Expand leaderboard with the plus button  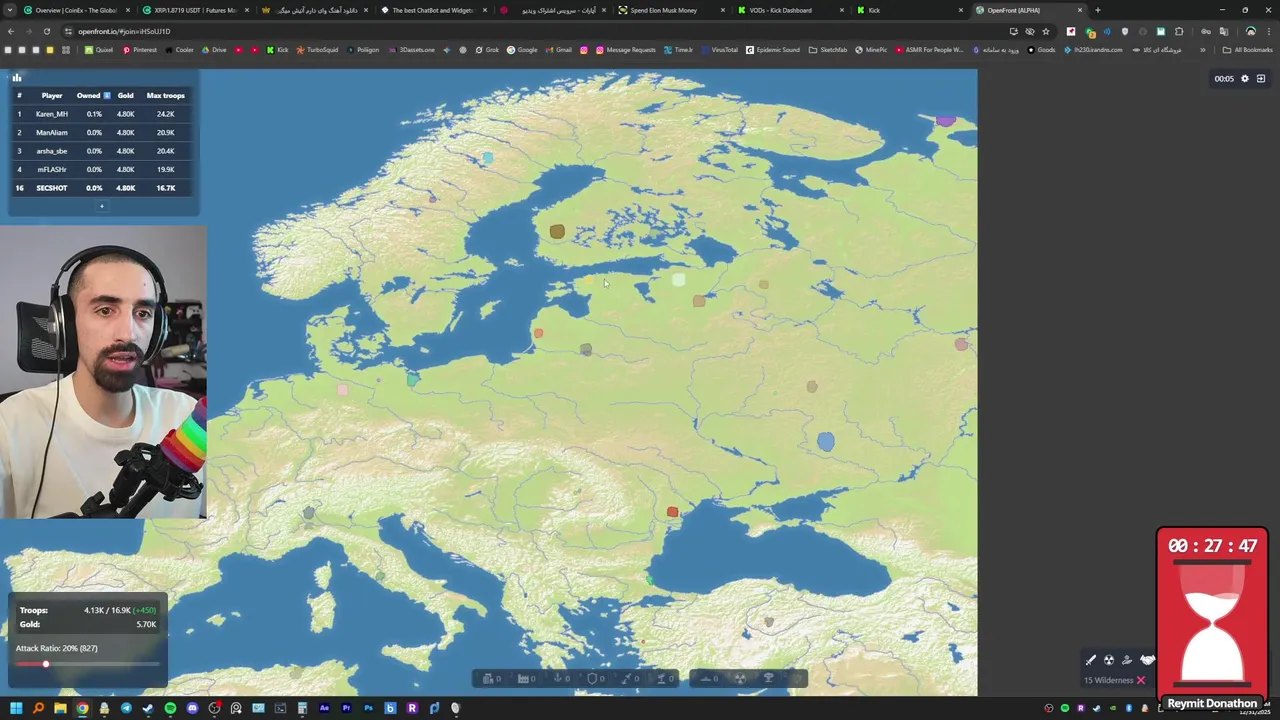point(101,206)
